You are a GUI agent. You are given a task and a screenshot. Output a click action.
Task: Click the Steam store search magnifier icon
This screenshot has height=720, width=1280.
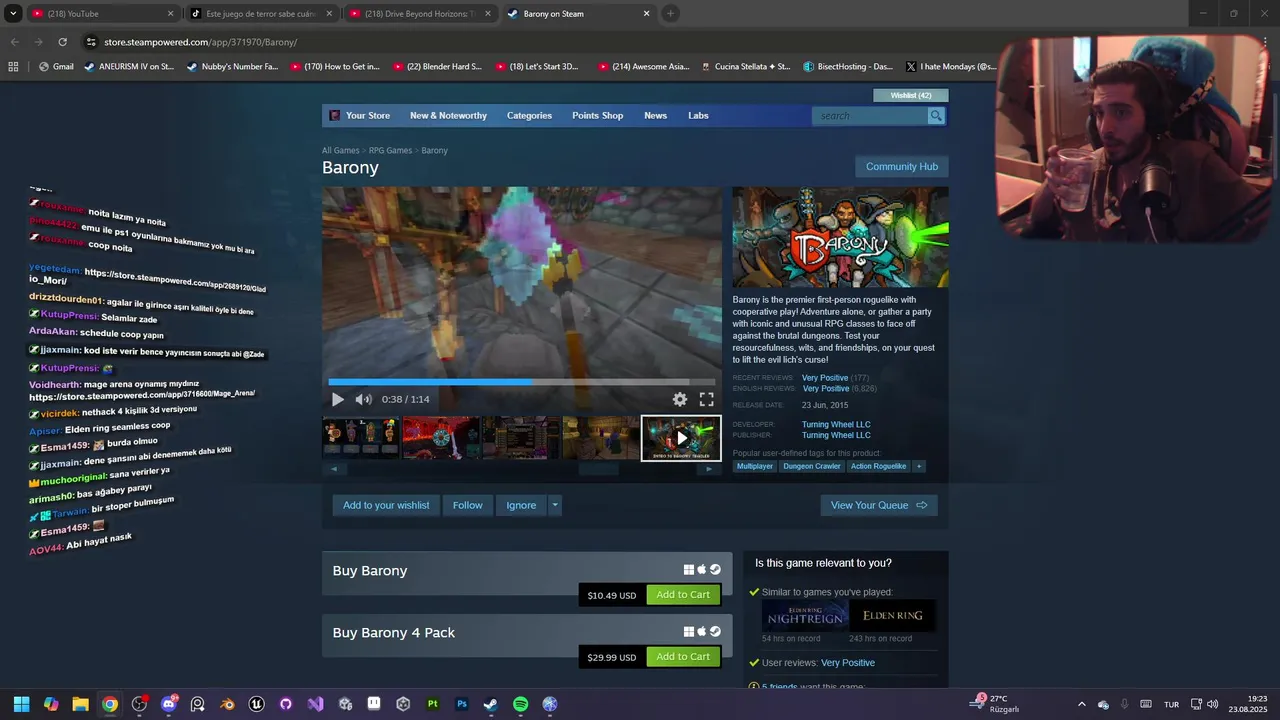pyautogui.click(x=936, y=116)
